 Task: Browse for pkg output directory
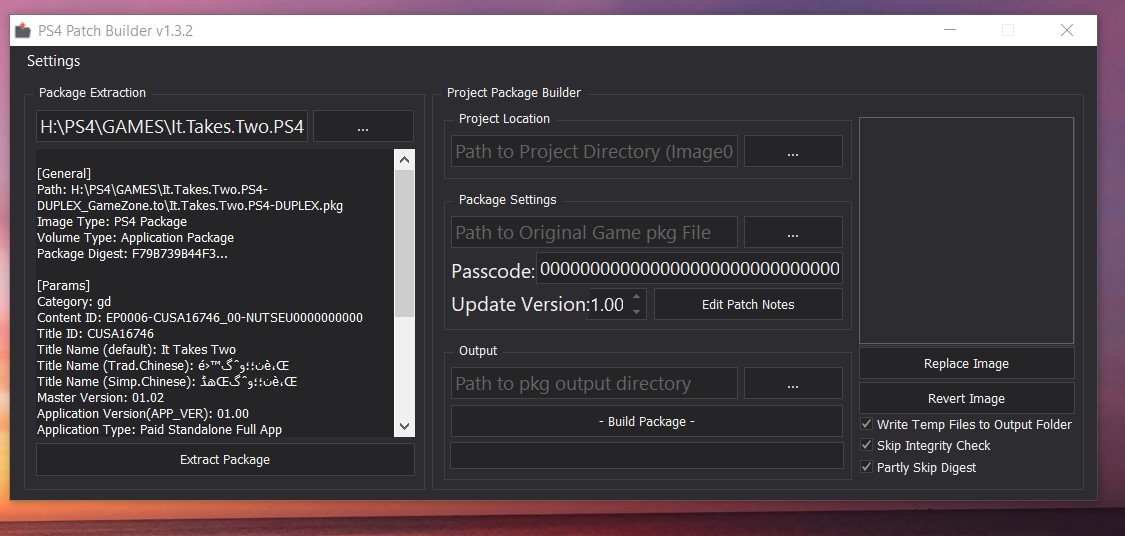[793, 384]
